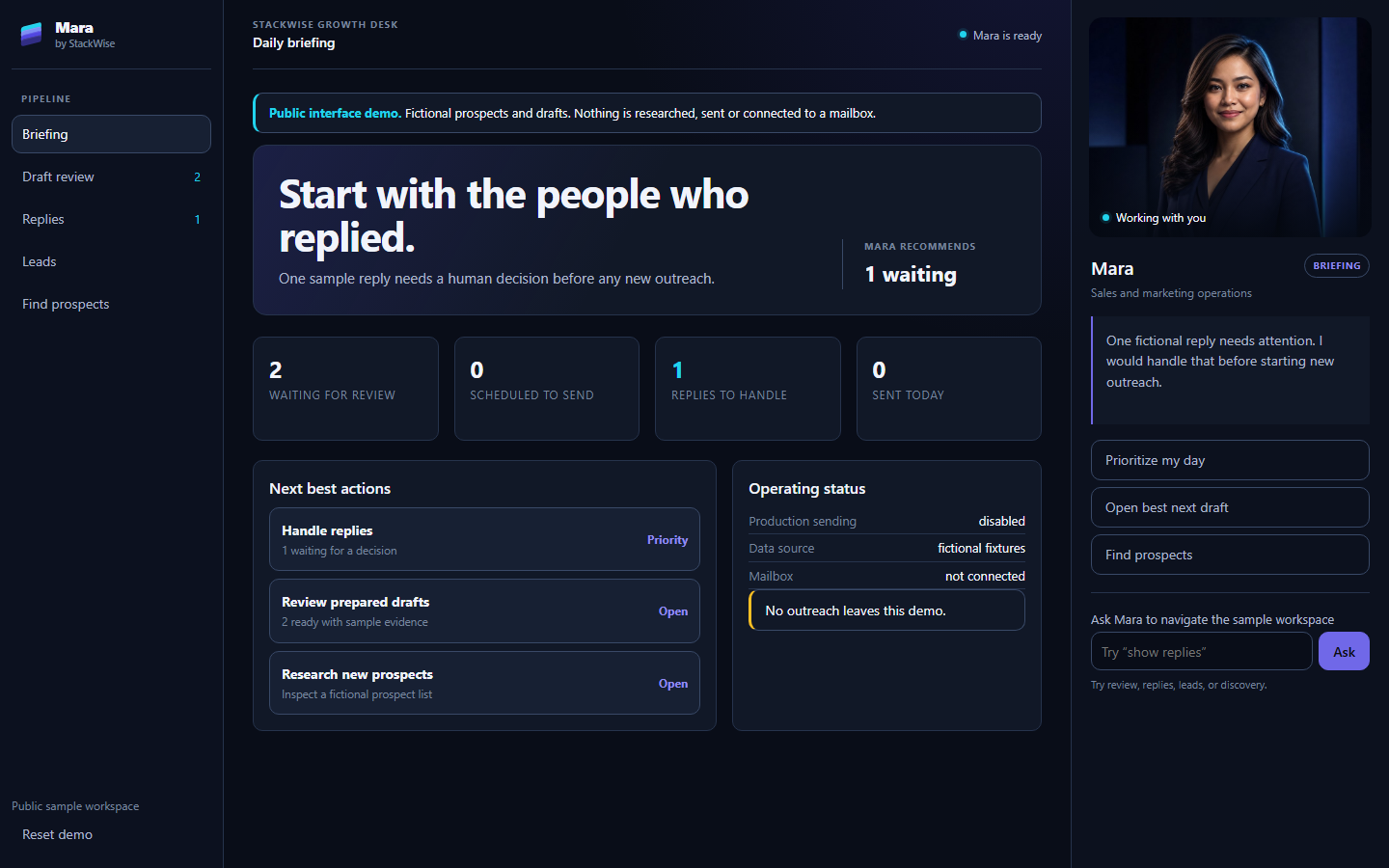Image resolution: width=1389 pixels, height=868 pixels.
Task: Click 'Sales and marketing operations' subtitle
Action: tap(1171, 293)
